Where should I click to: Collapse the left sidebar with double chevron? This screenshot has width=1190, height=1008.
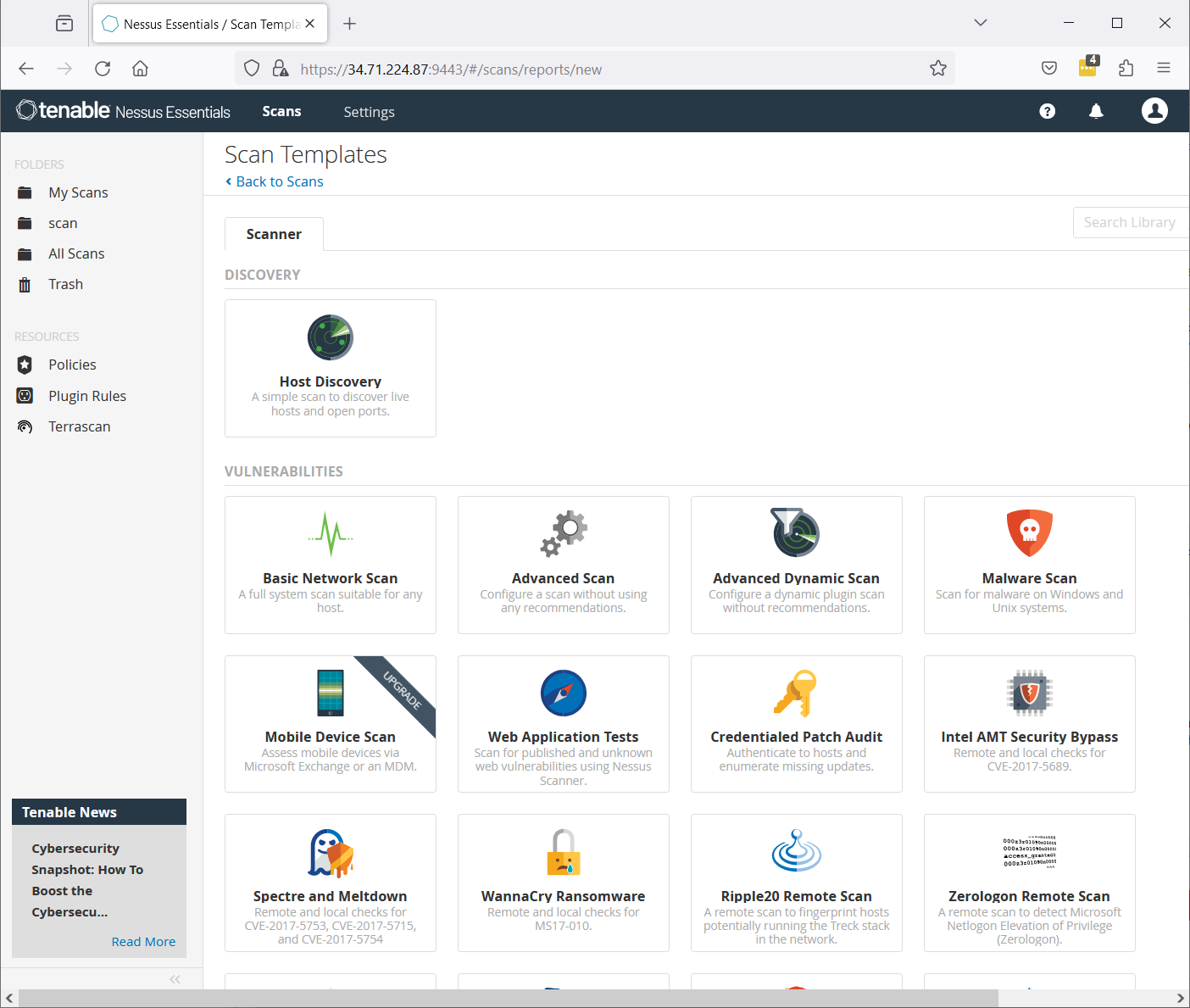pyautogui.click(x=175, y=979)
